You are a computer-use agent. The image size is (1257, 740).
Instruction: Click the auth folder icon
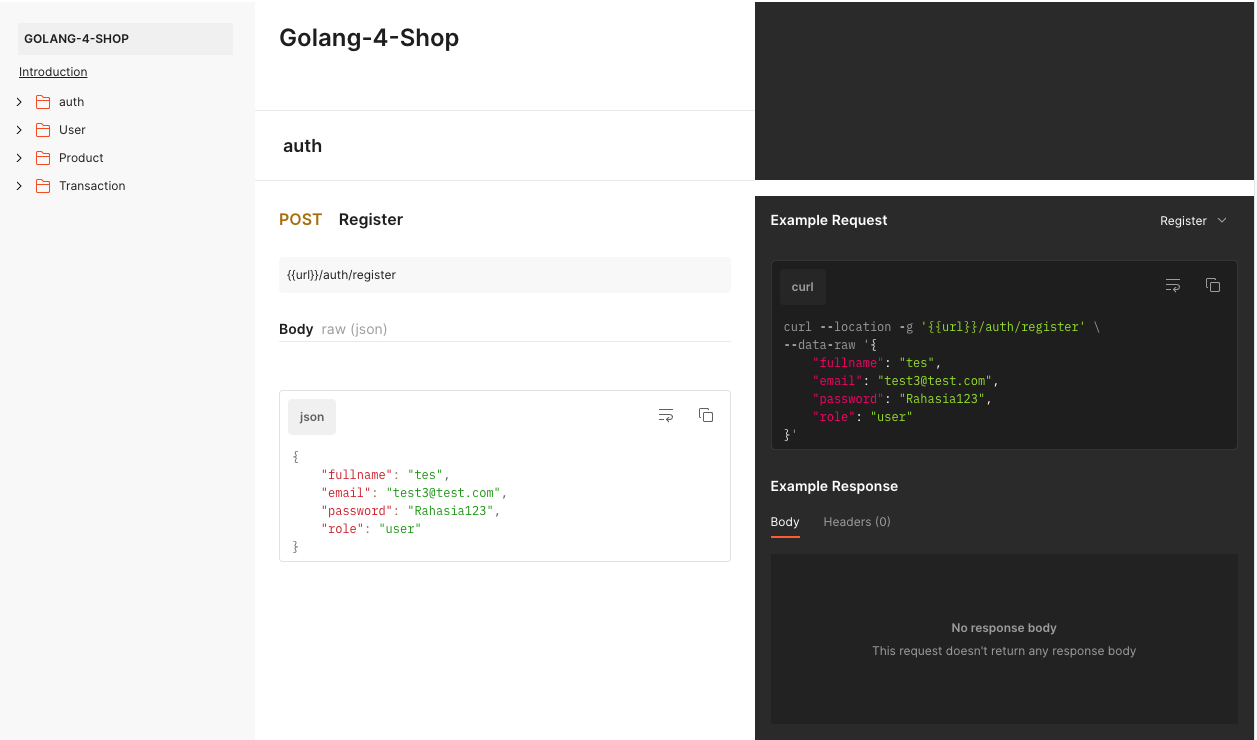43,102
